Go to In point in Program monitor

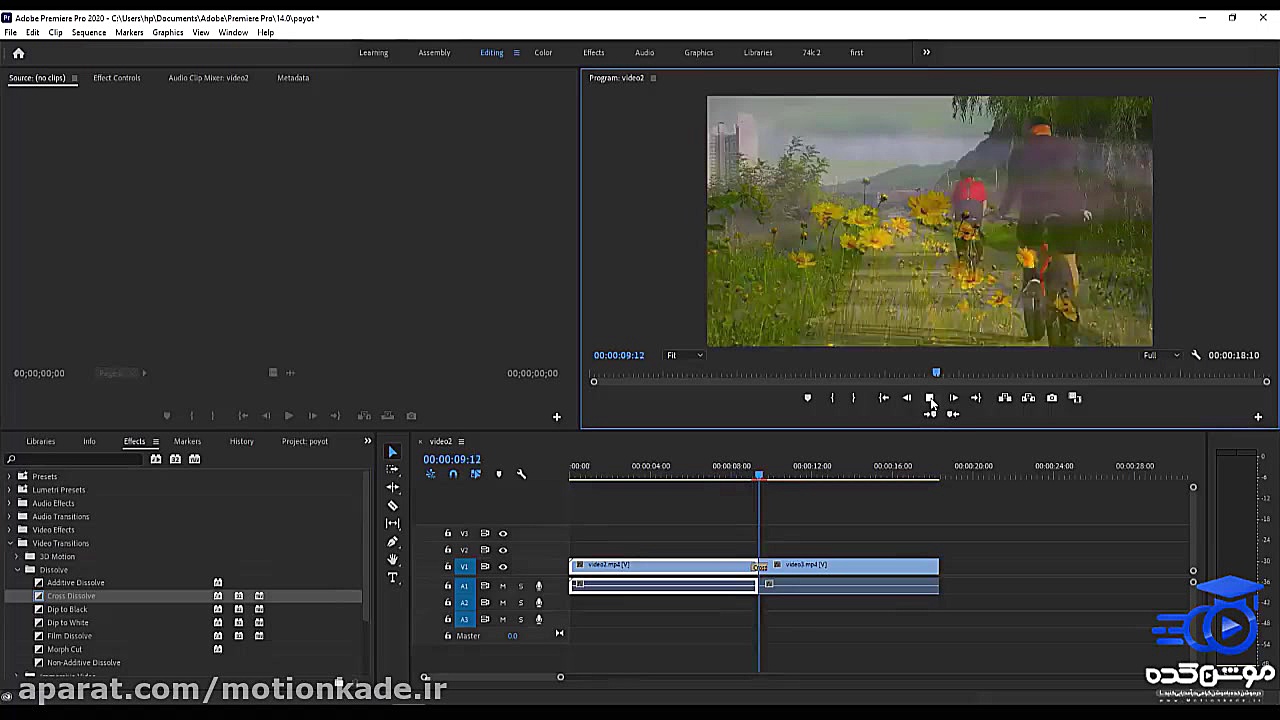[883, 398]
